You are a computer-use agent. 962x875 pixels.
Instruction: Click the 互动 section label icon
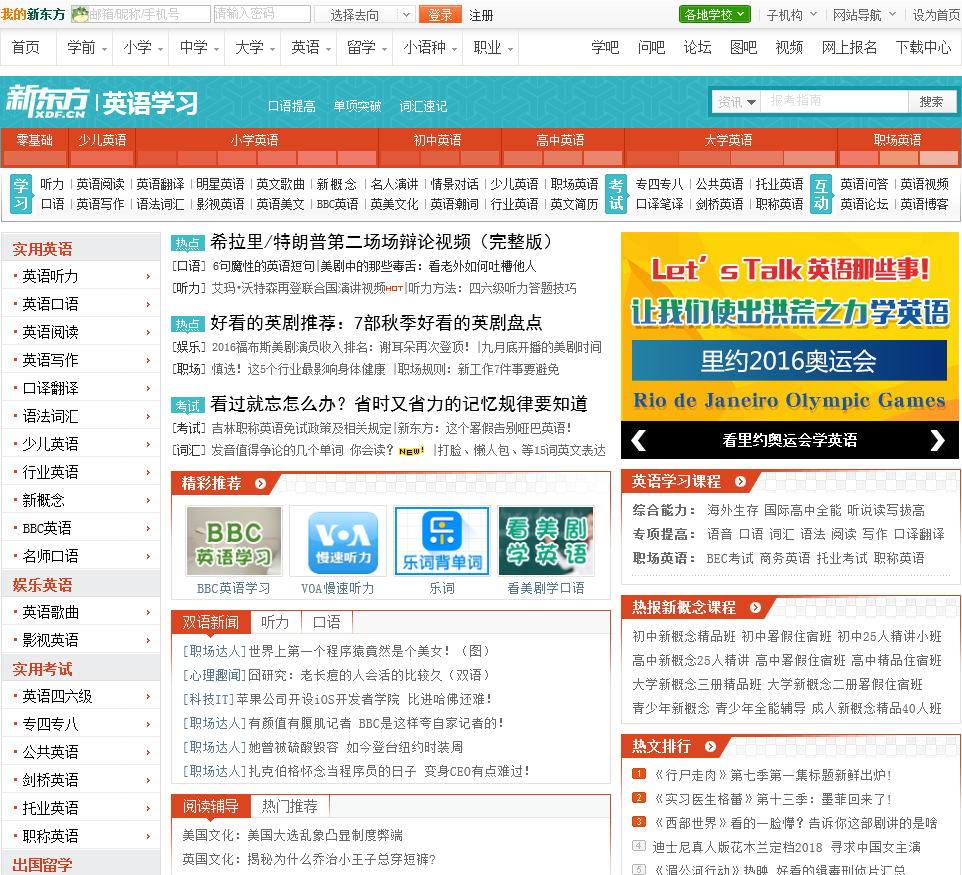(x=821, y=194)
